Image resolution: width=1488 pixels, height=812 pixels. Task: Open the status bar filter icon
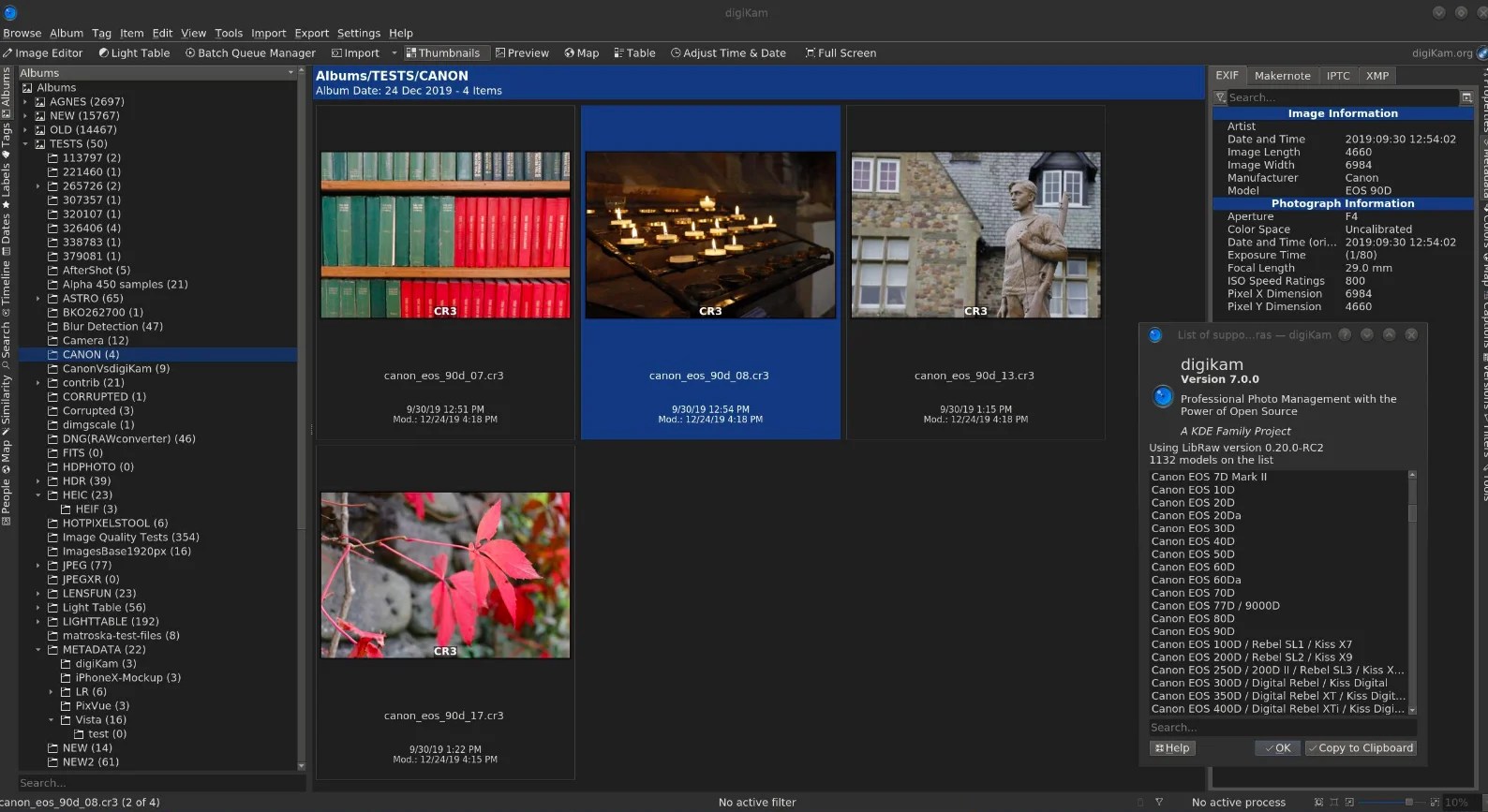1159,803
